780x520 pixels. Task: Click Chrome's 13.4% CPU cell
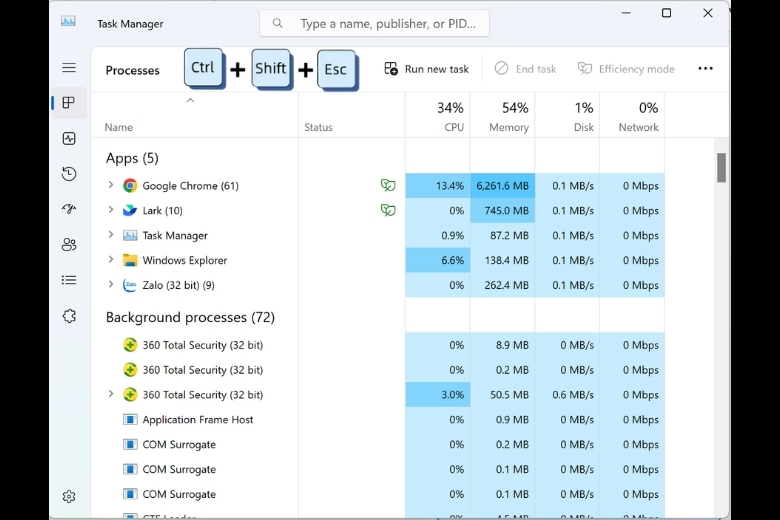pos(438,186)
